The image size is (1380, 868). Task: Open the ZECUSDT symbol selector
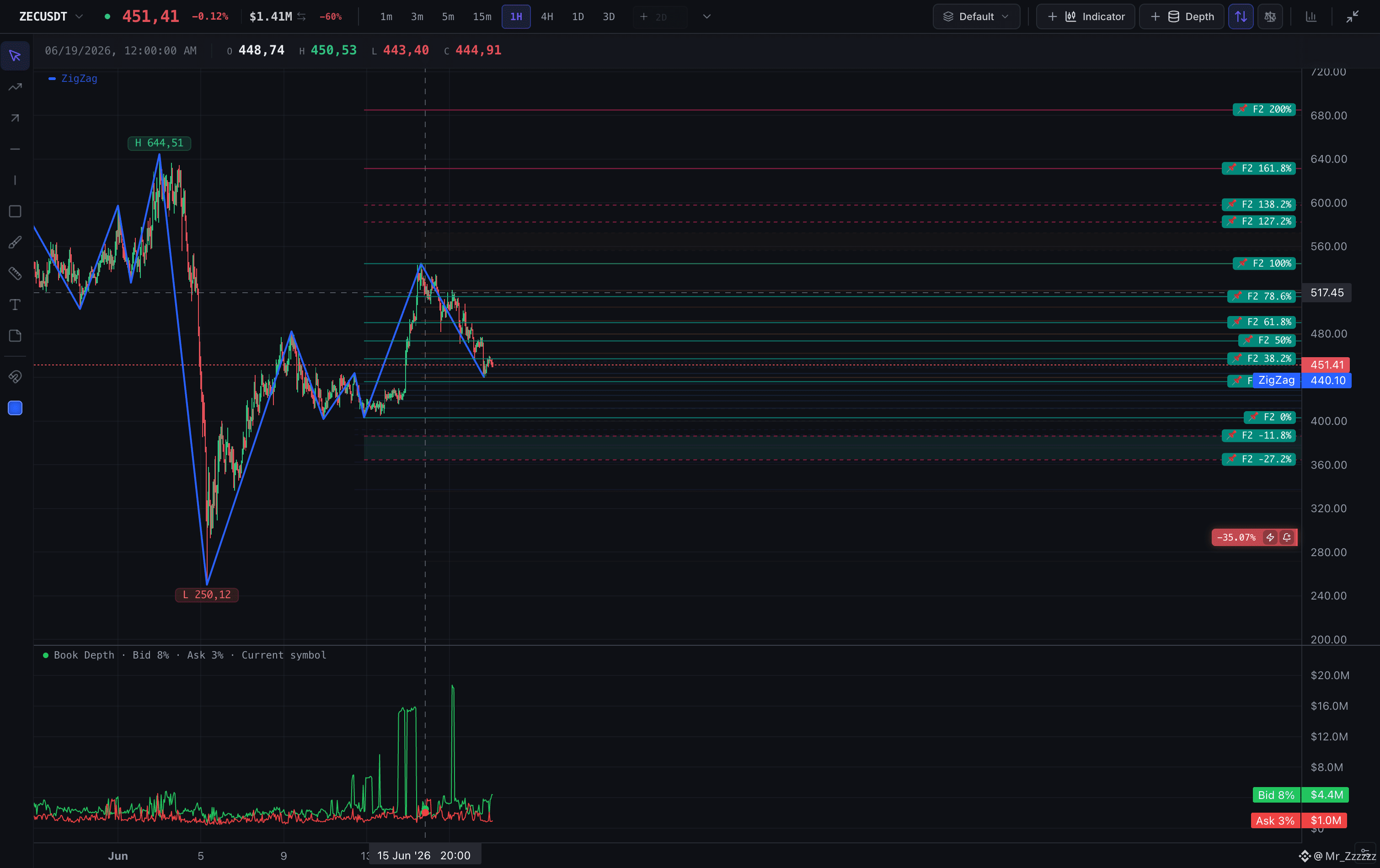pos(52,16)
